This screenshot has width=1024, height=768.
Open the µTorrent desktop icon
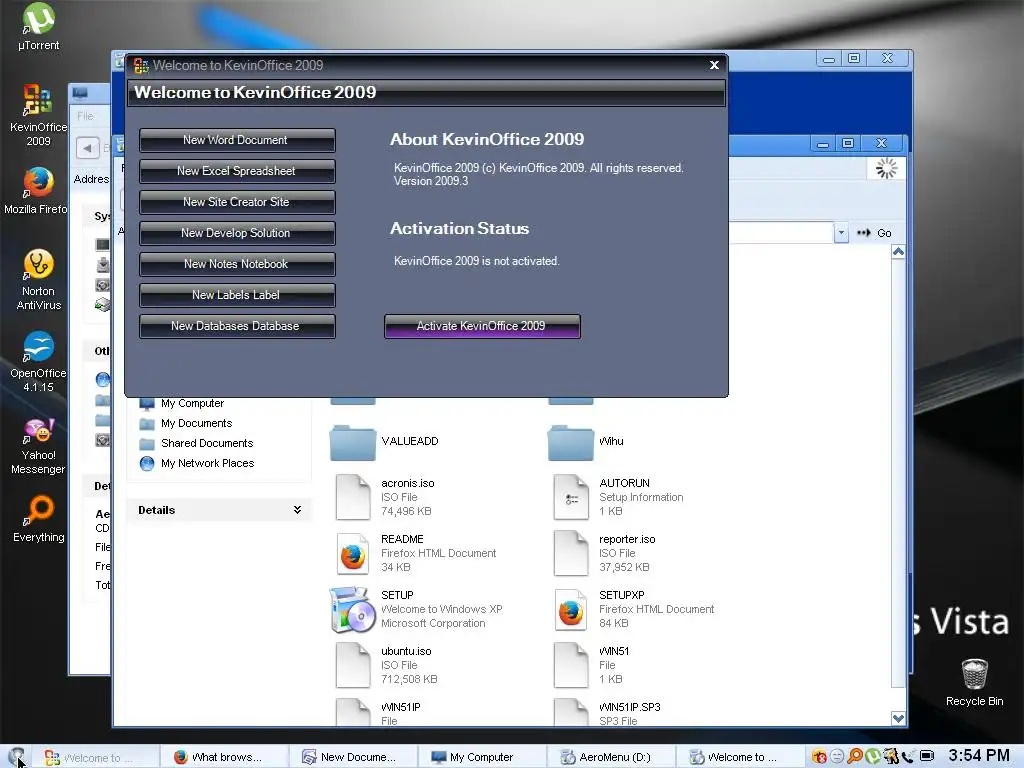pyautogui.click(x=39, y=26)
